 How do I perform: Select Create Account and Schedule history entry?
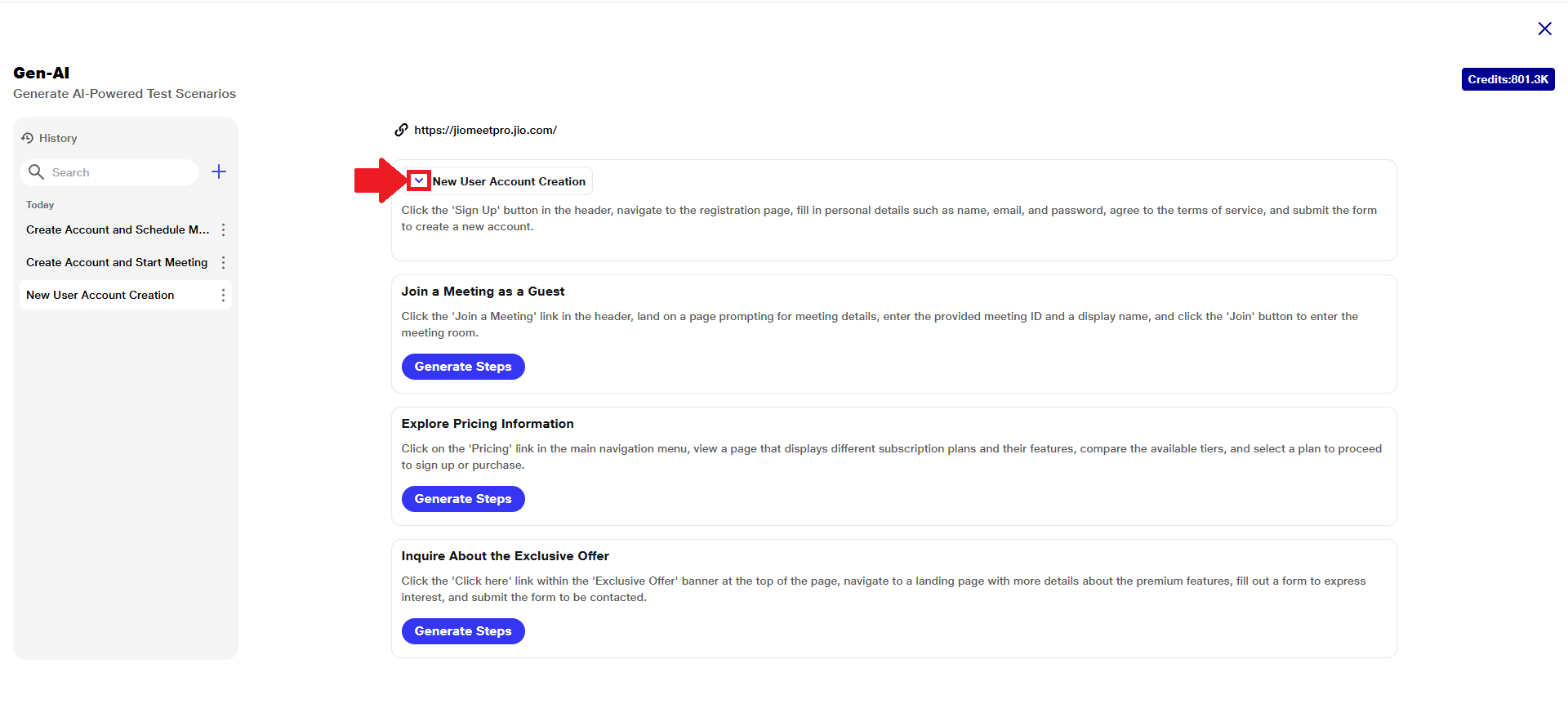pyautogui.click(x=118, y=230)
